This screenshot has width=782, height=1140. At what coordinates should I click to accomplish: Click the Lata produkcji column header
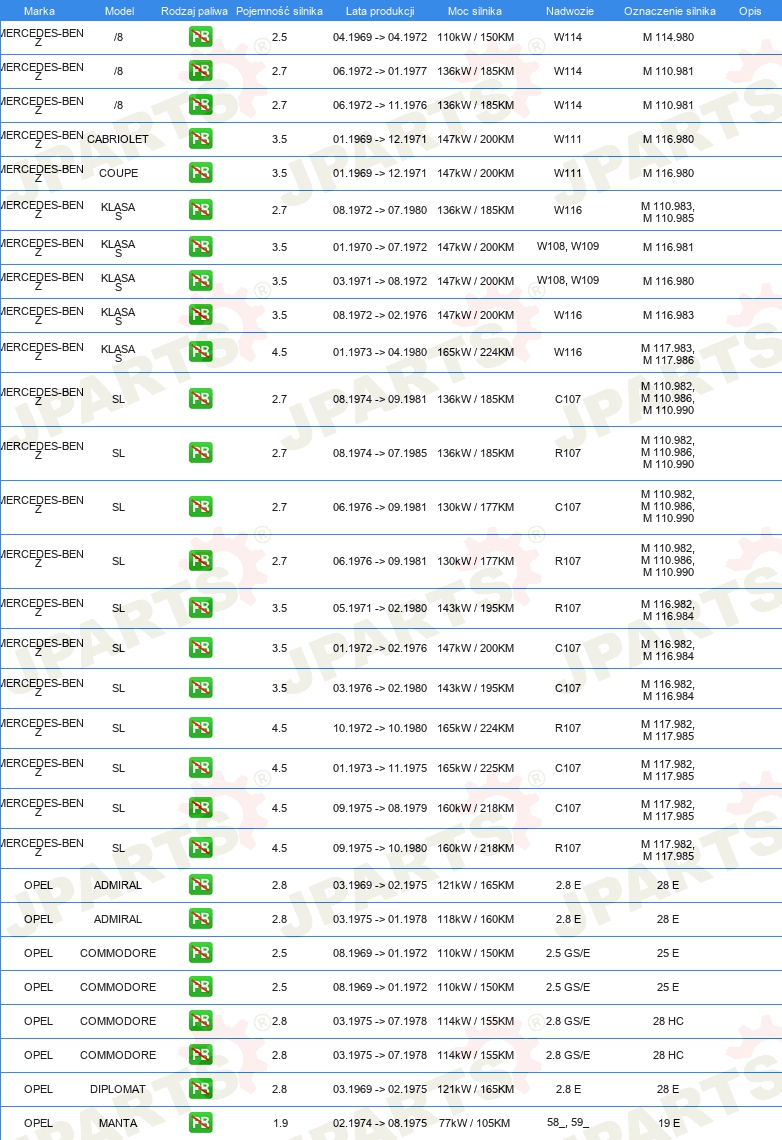pos(380,11)
